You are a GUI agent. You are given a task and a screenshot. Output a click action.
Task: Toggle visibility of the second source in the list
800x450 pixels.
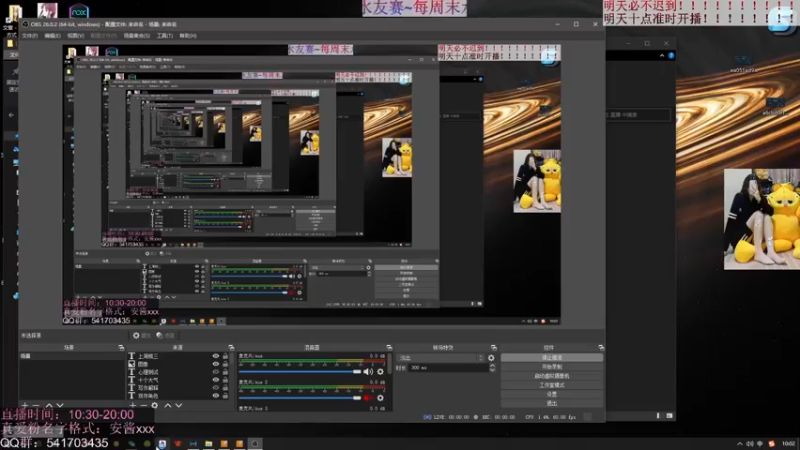point(215,365)
